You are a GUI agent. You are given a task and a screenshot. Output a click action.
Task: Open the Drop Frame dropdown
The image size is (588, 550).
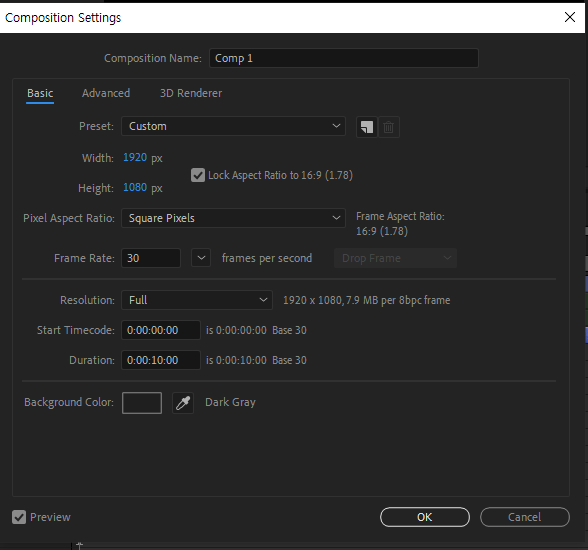(395, 258)
